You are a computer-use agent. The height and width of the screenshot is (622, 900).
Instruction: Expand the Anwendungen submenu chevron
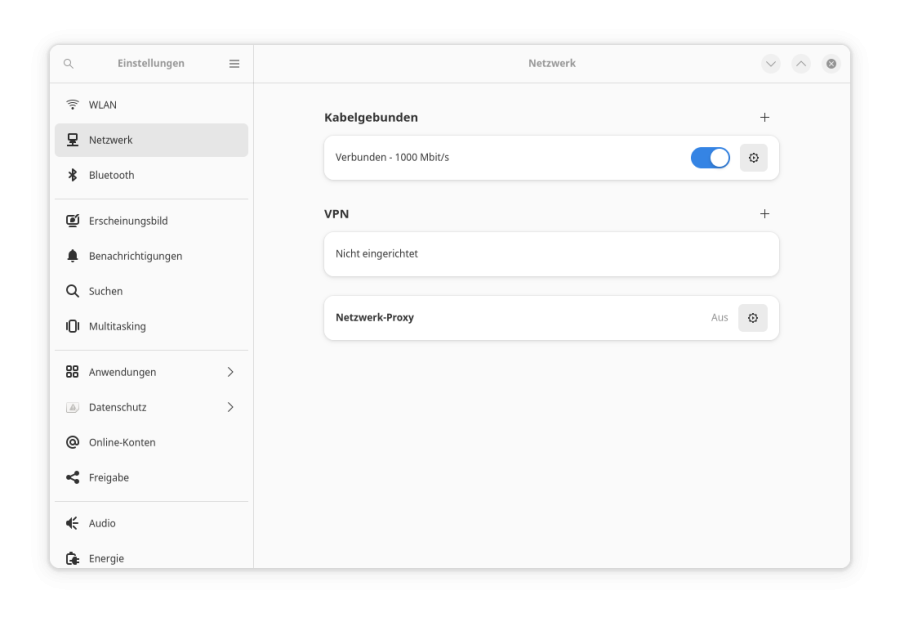pos(230,372)
